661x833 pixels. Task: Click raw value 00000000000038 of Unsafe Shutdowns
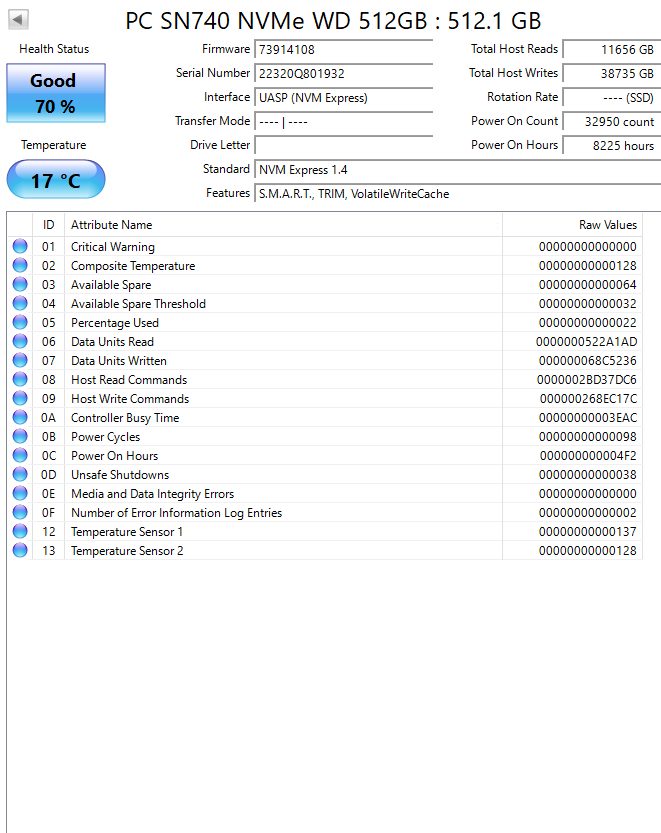pos(588,474)
